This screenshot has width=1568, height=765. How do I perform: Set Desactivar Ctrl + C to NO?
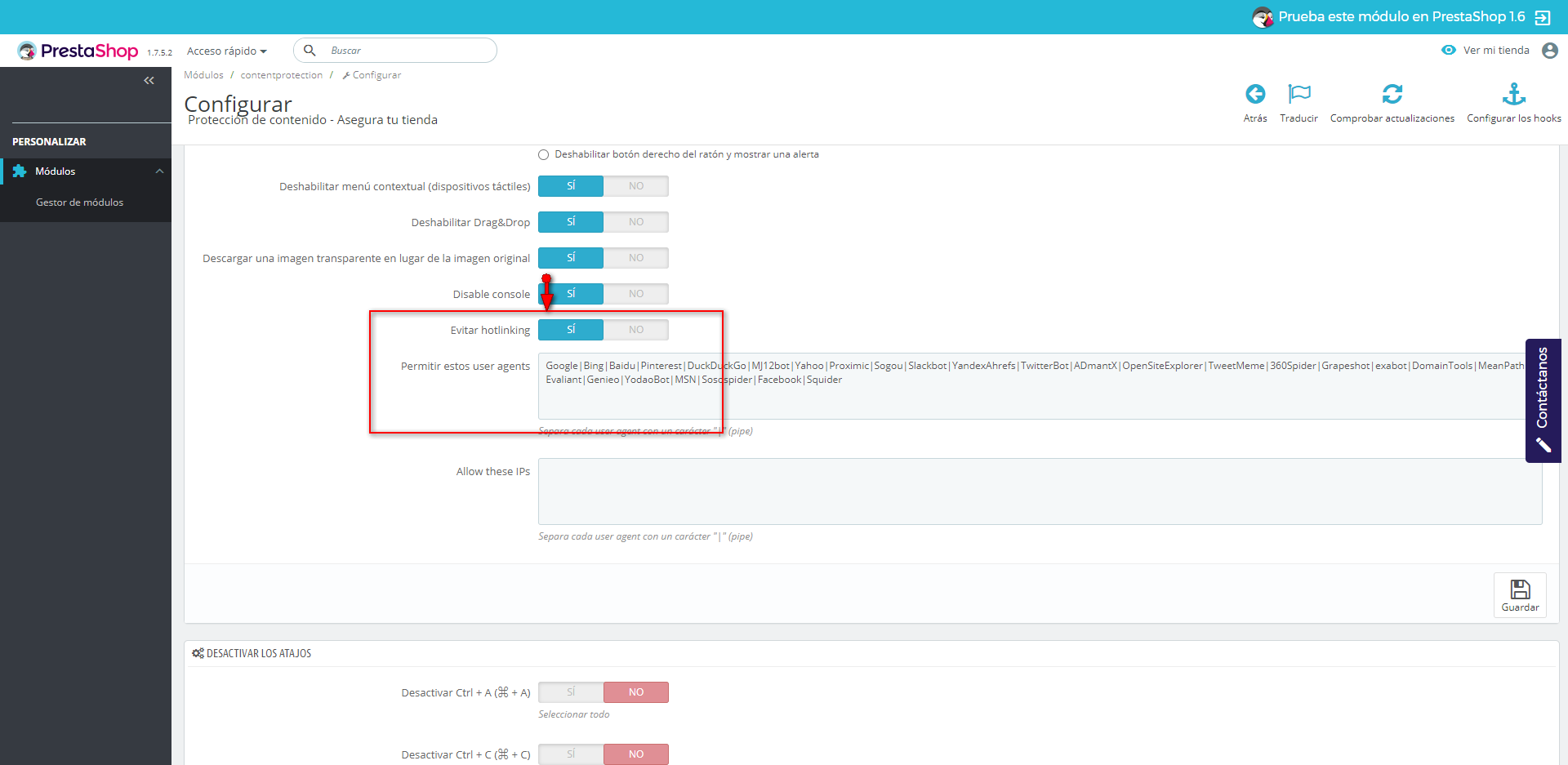coord(636,754)
